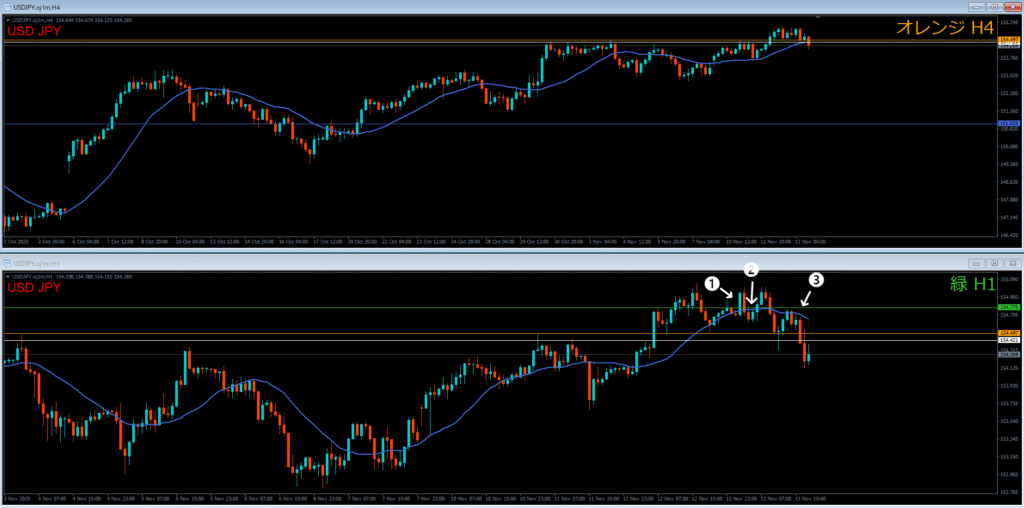Minimize the USDJPY H1 chart window
The width and height of the screenshot is (1024, 508).
(977, 263)
